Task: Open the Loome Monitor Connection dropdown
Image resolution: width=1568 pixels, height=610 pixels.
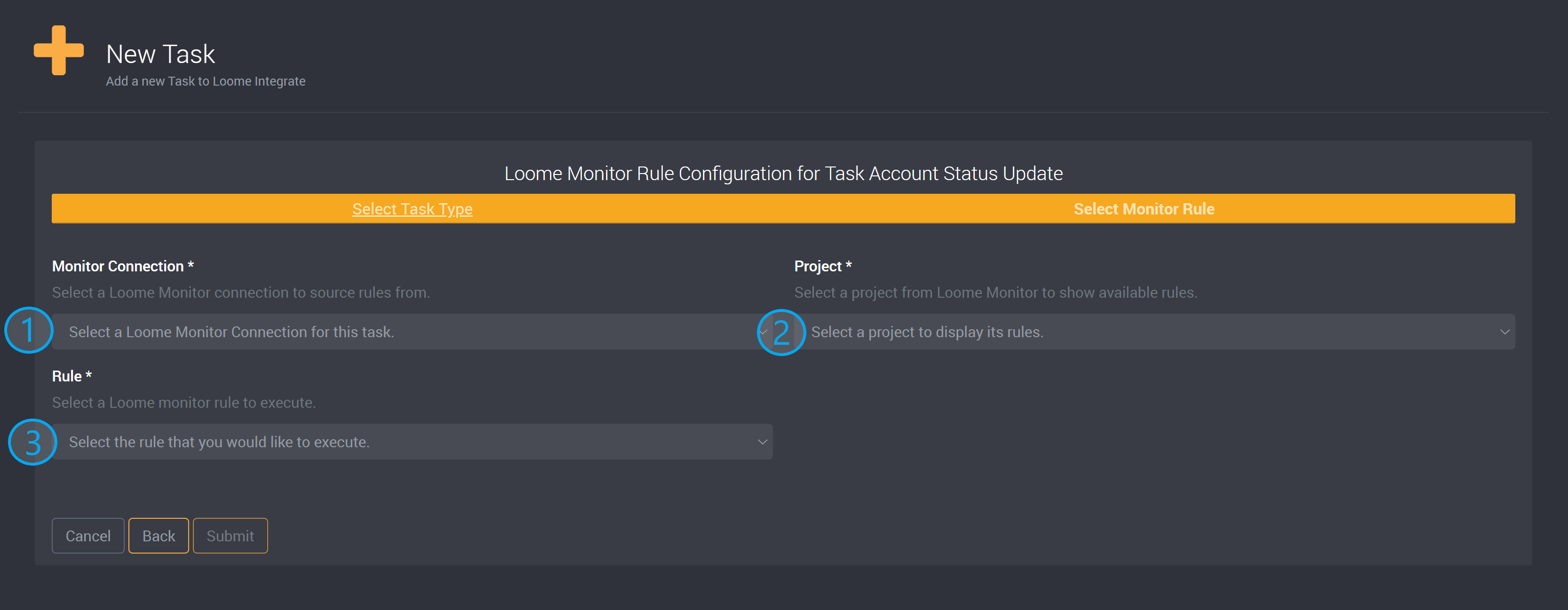Action: (x=402, y=332)
